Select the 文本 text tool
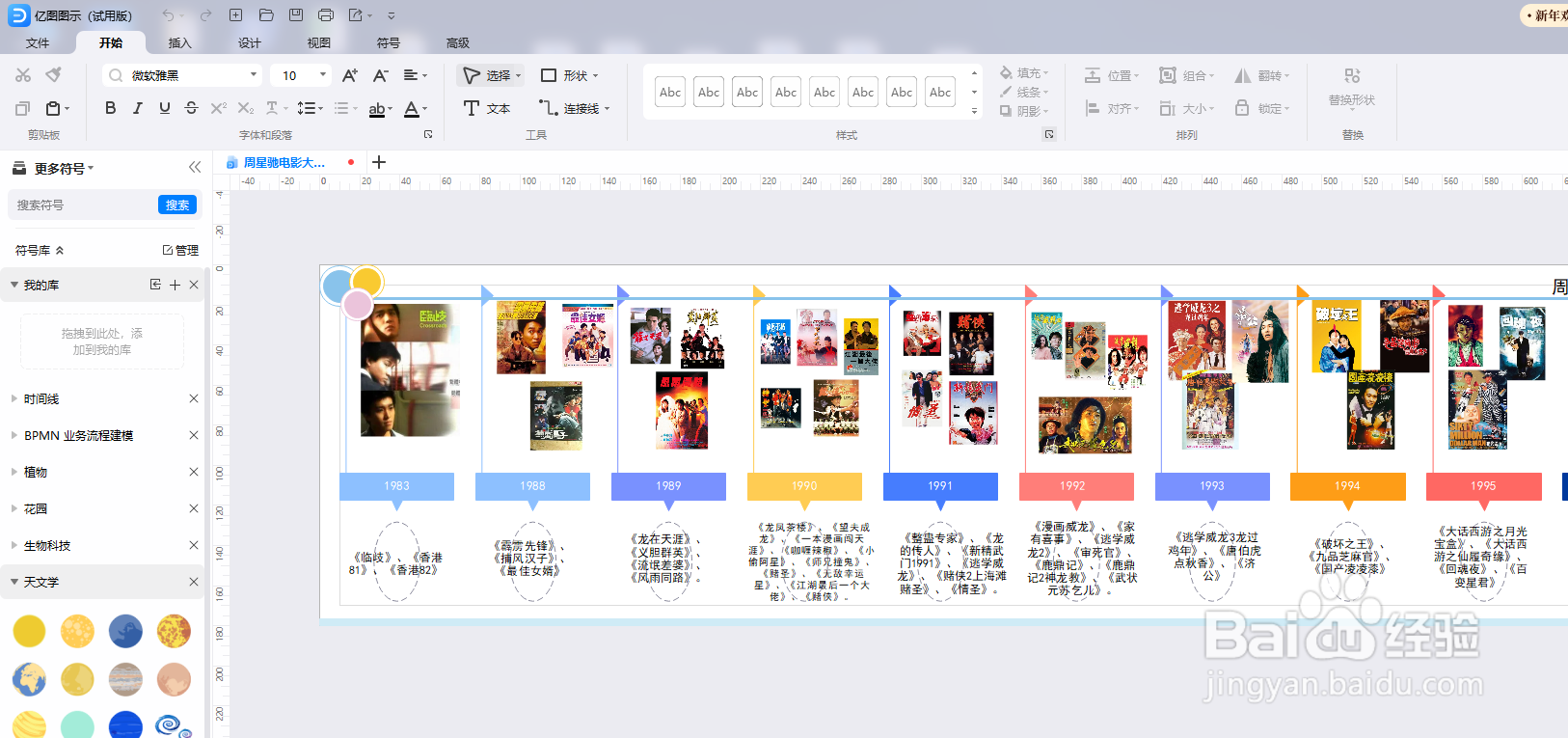This screenshot has width=1568, height=738. click(x=487, y=108)
